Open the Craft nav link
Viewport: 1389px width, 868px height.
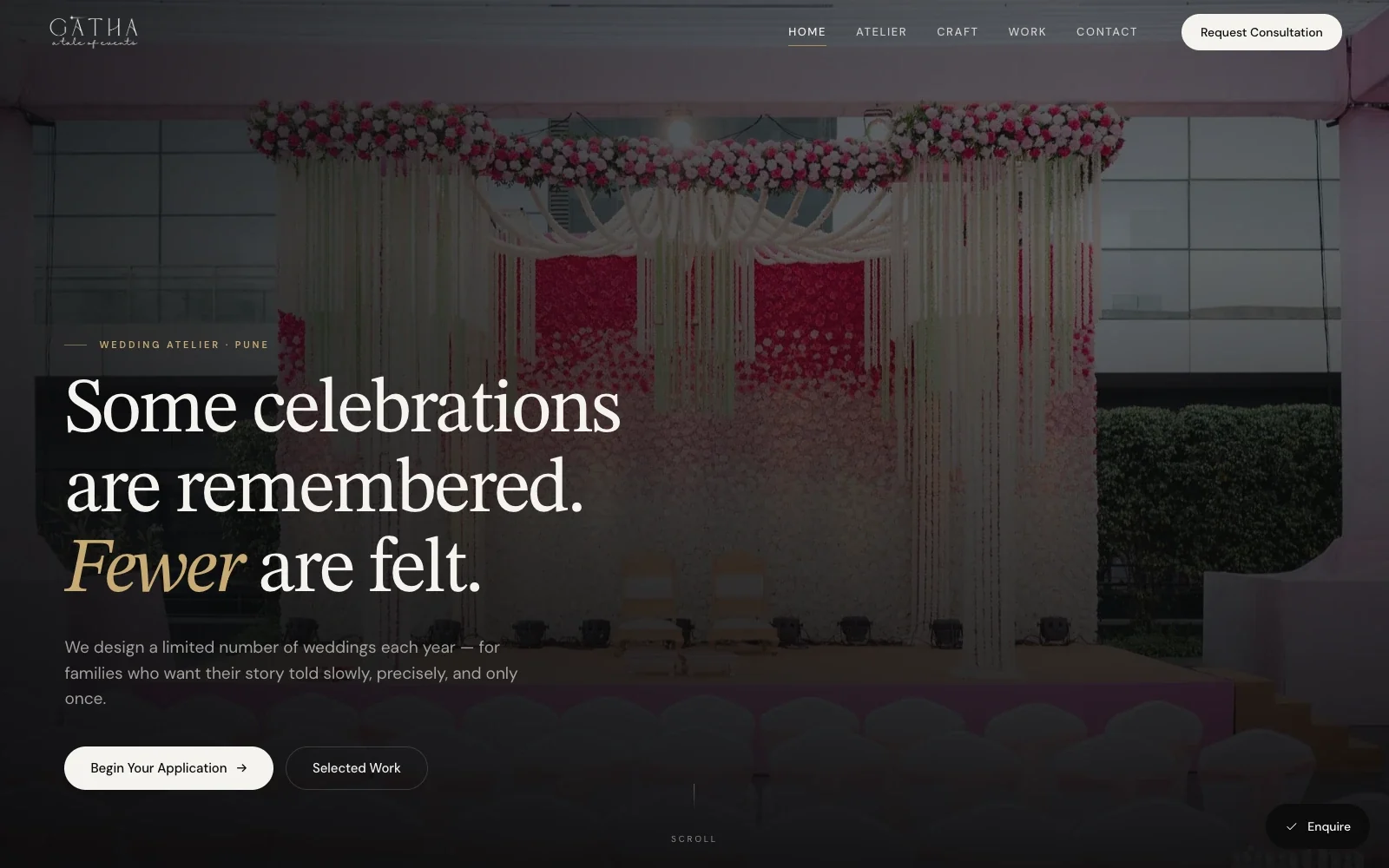pos(958,32)
